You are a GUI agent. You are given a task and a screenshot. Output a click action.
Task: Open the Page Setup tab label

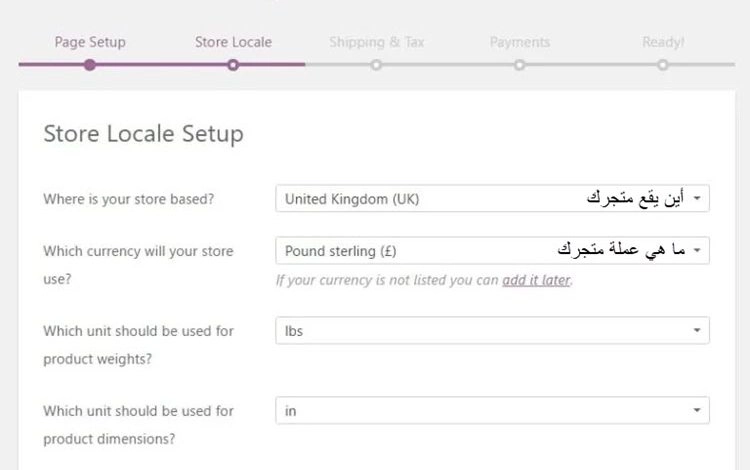pos(90,42)
